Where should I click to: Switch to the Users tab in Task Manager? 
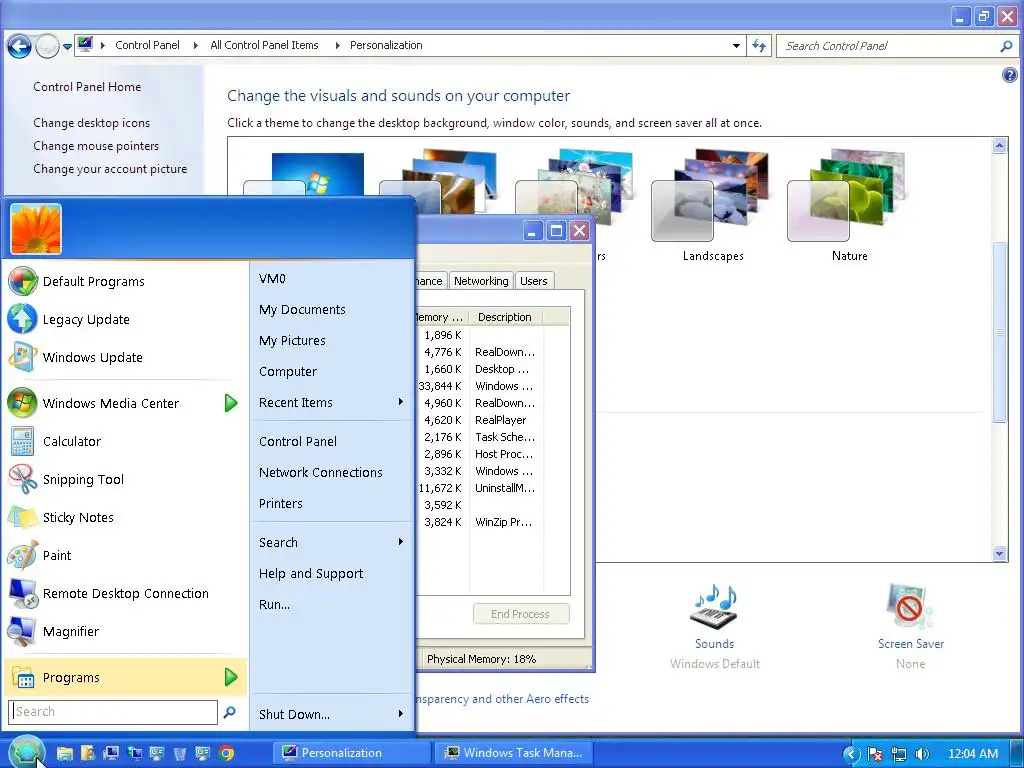click(534, 281)
